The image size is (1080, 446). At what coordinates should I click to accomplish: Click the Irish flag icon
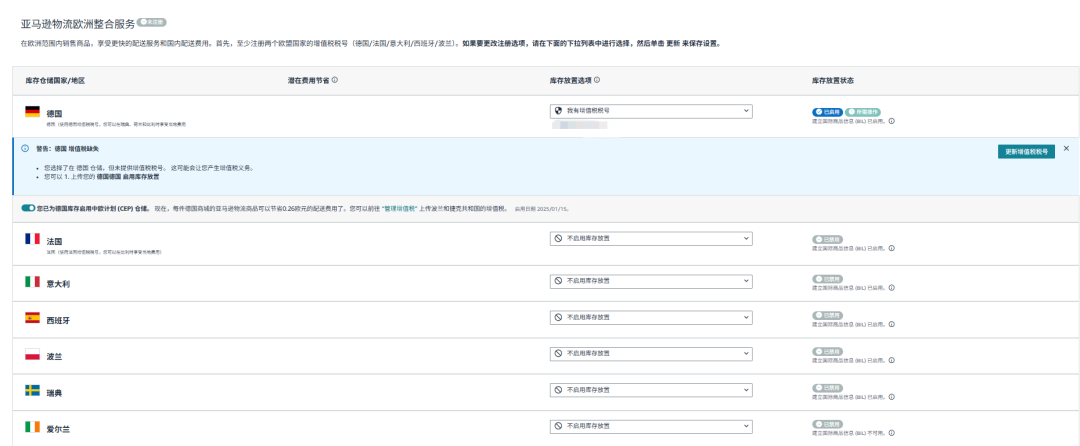[32, 427]
